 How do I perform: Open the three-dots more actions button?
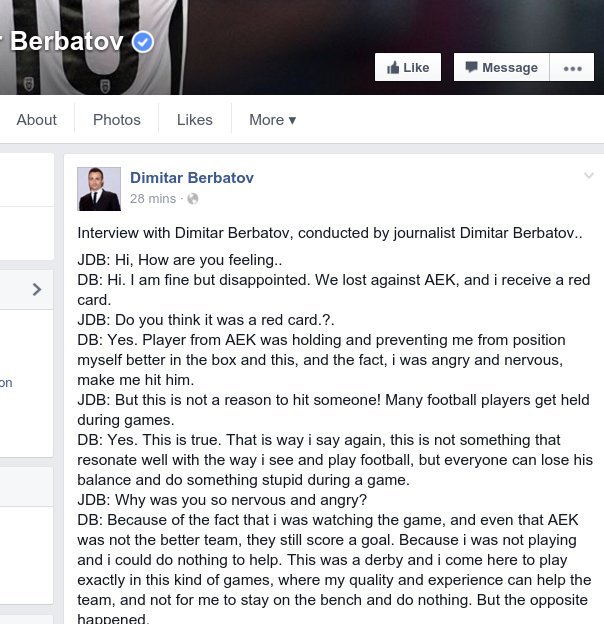pos(572,68)
